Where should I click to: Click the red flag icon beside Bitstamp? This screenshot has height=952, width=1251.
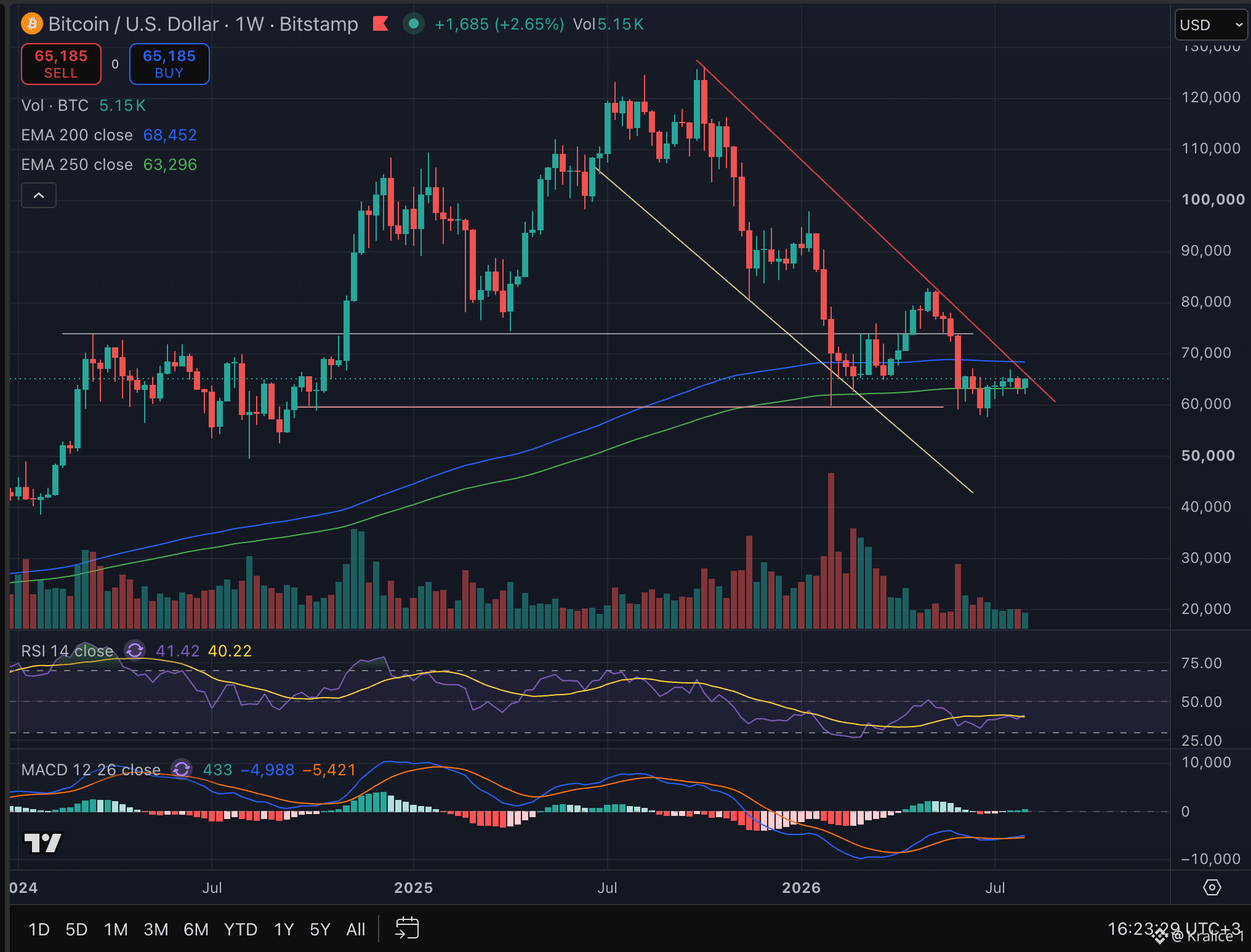[x=381, y=24]
